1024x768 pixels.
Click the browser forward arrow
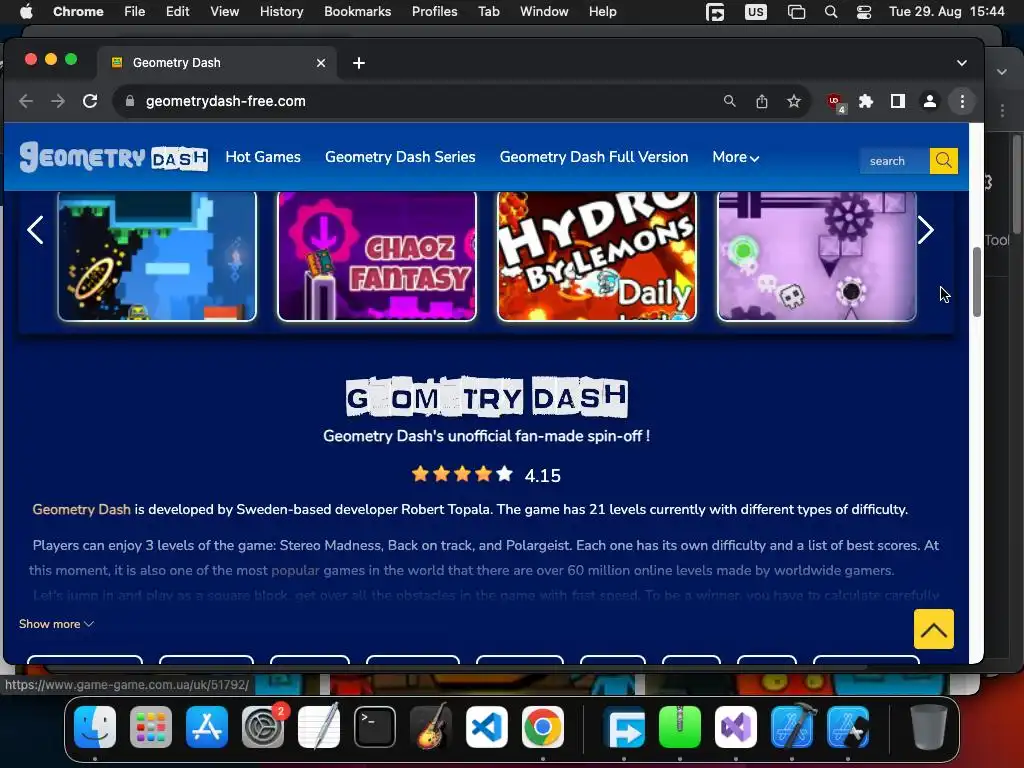(x=58, y=101)
